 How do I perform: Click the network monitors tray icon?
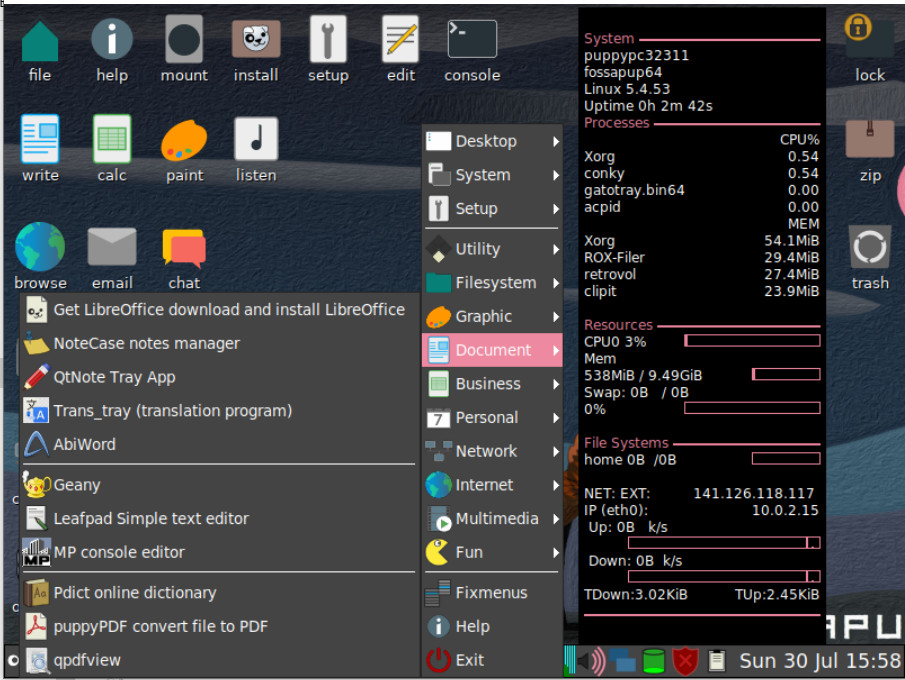[622, 661]
